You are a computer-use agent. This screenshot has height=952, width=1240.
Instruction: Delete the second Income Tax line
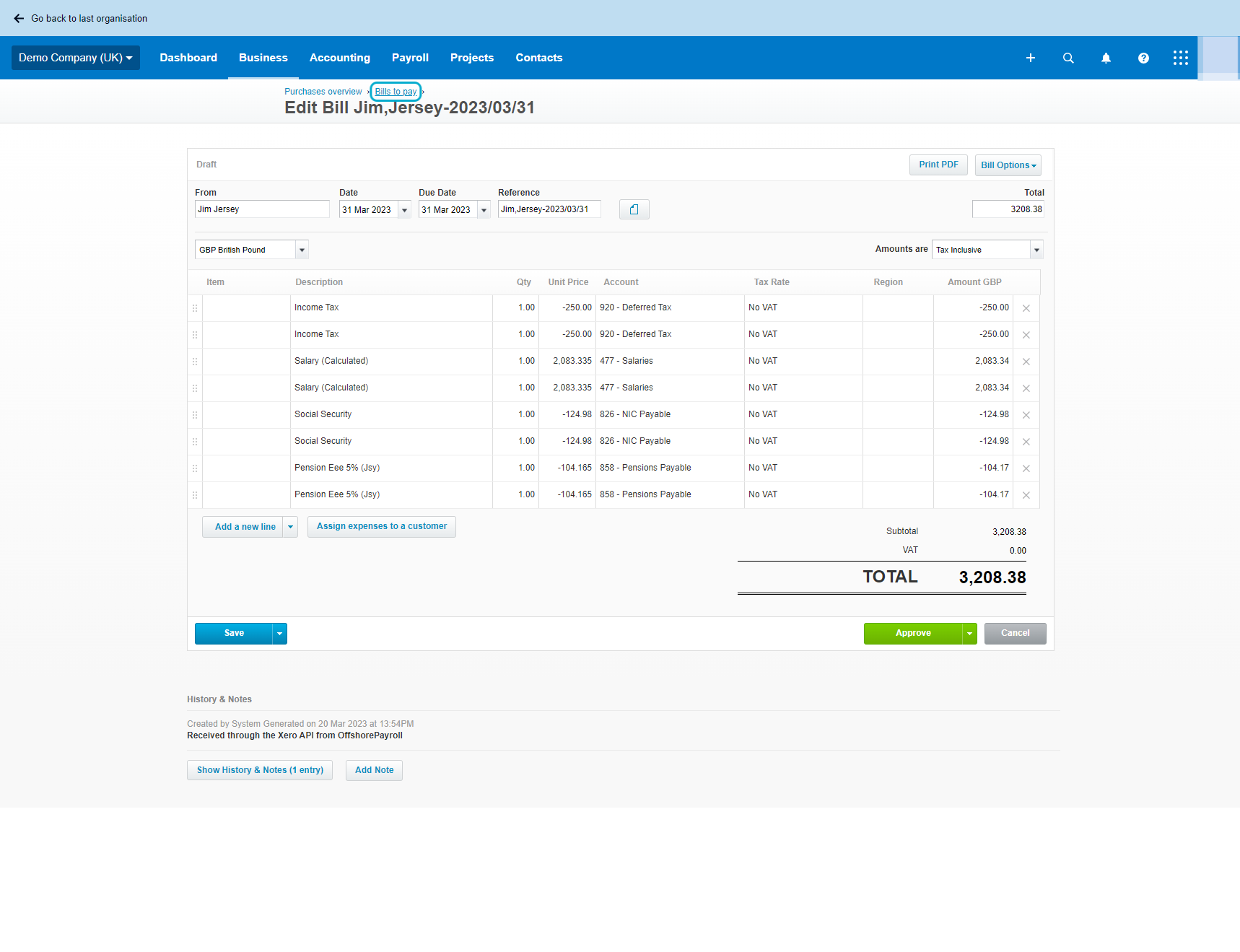[x=1026, y=335]
